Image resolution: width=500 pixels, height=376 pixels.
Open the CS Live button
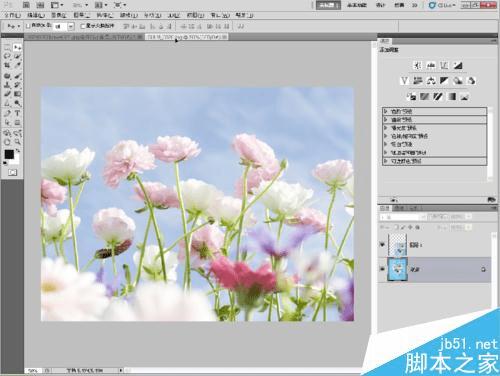442,5
